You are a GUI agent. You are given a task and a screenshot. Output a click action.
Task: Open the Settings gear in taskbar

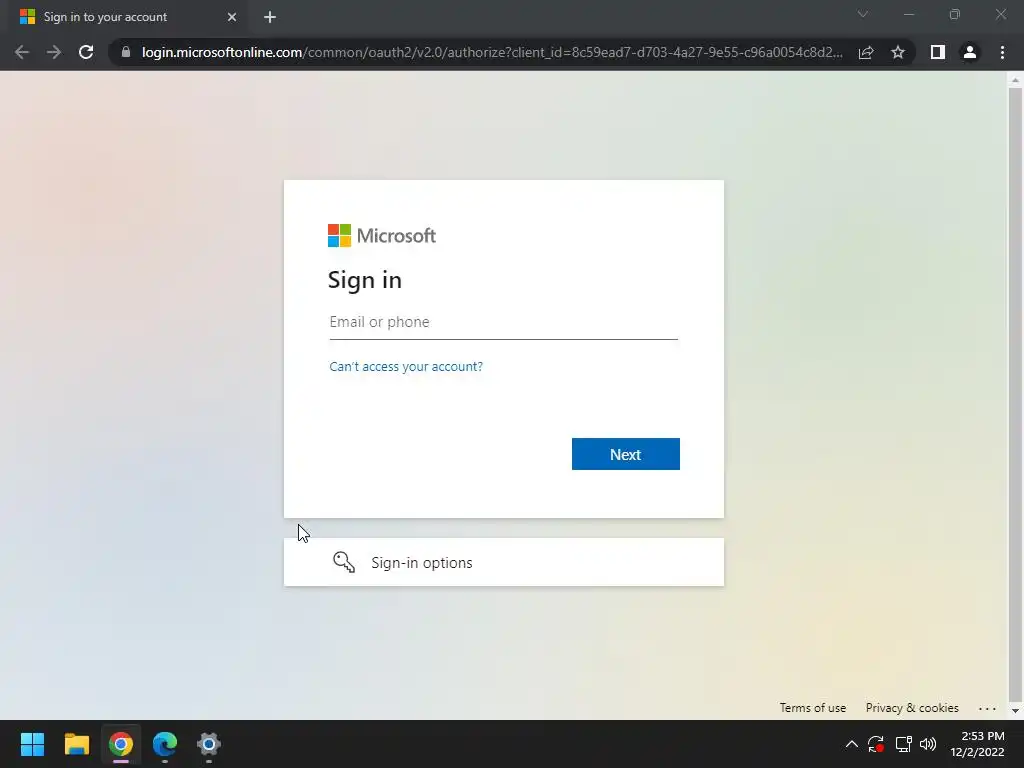click(209, 744)
